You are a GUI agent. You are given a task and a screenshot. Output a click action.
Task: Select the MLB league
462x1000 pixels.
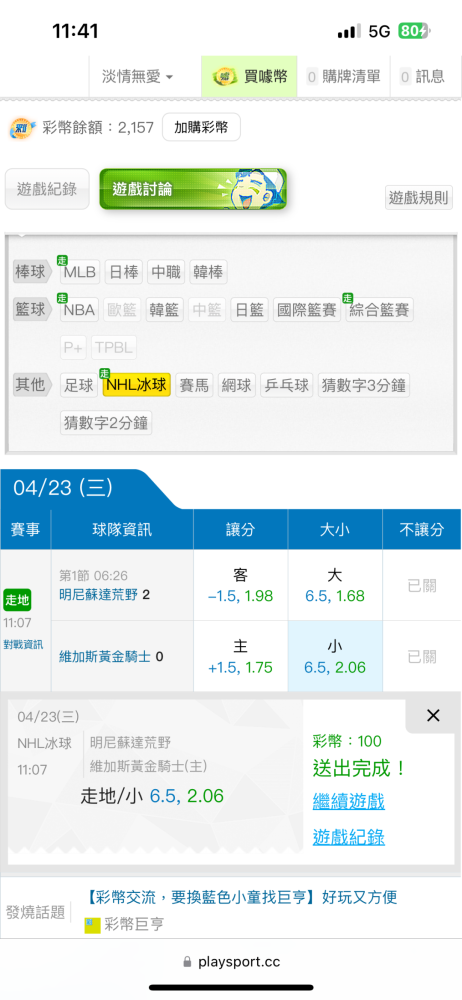pos(80,272)
